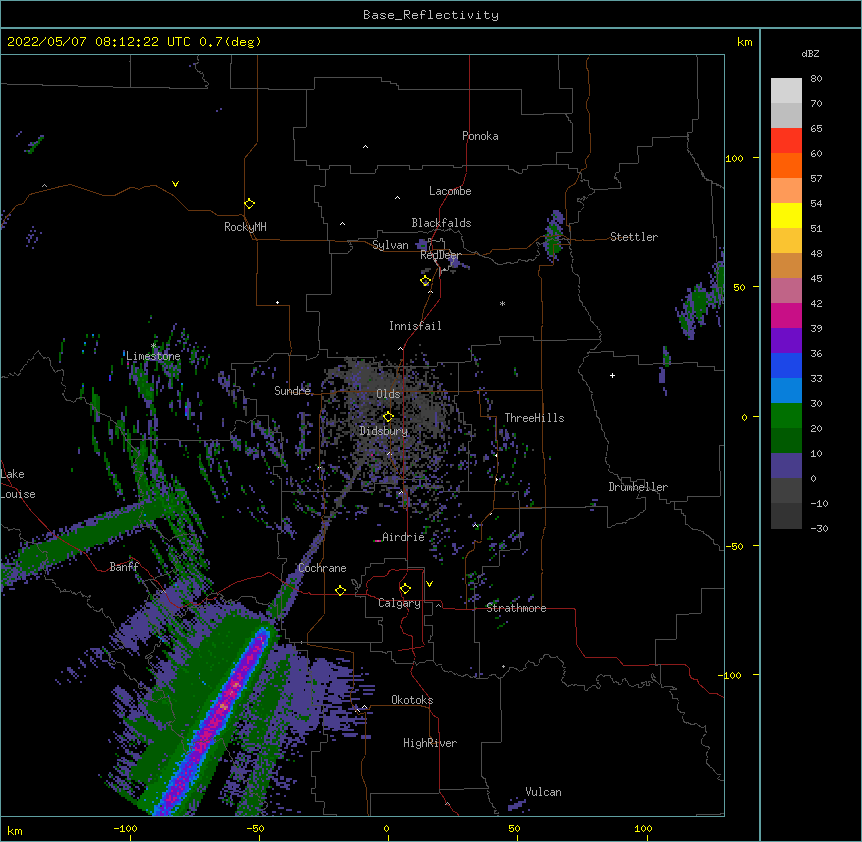Click the Base_Reflectivity title
The image size is (862, 842).
point(431,15)
